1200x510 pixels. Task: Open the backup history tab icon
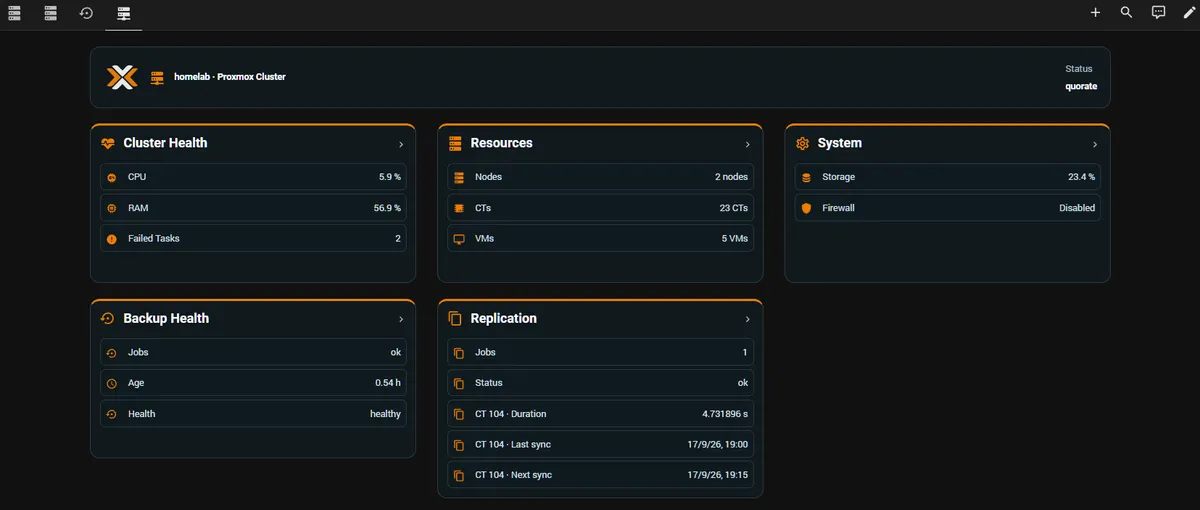[x=86, y=13]
